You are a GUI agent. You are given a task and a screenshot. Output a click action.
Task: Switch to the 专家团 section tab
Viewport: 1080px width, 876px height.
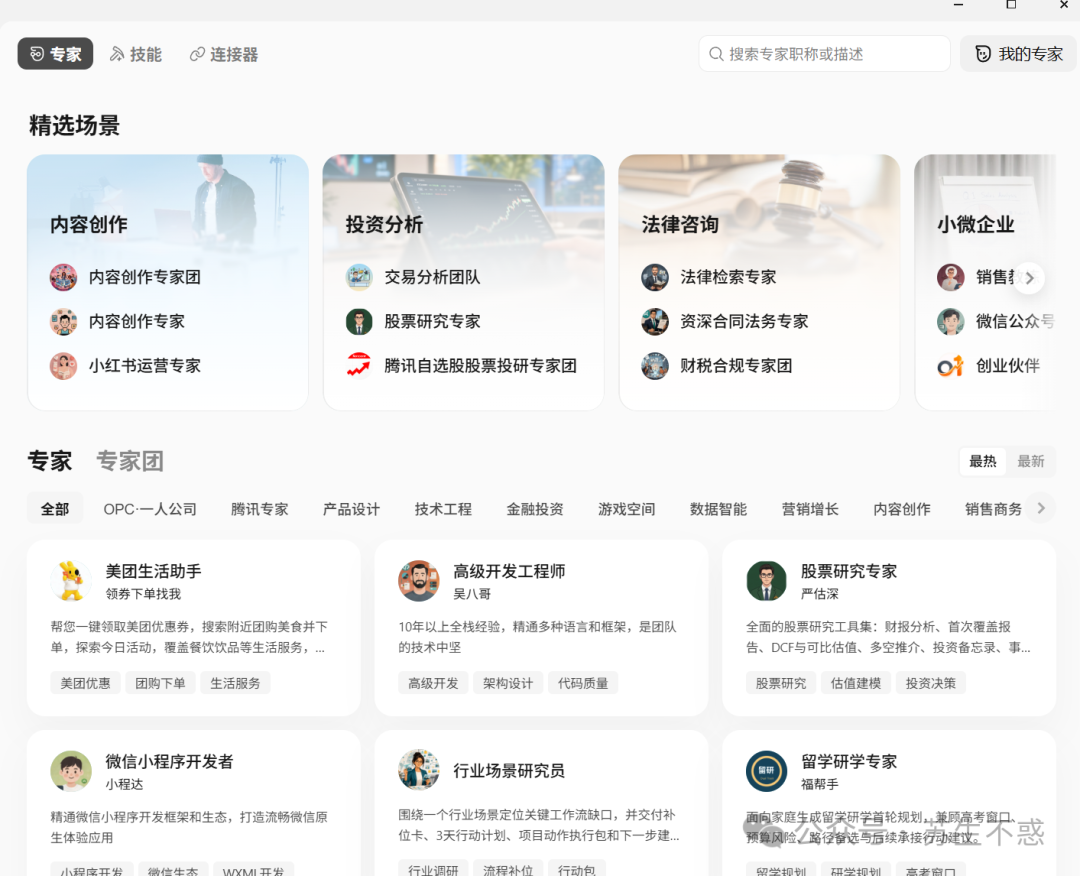pyautogui.click(x=129, y=461)
